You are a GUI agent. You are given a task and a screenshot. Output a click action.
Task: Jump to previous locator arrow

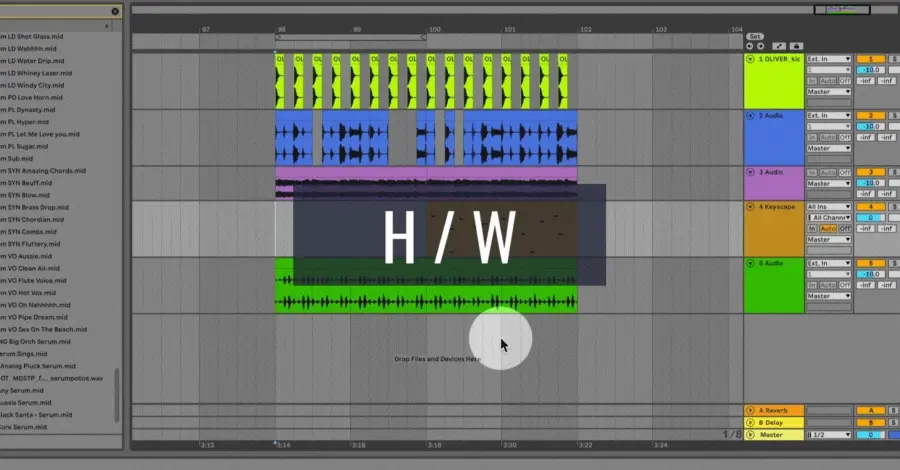coord(750,46)
